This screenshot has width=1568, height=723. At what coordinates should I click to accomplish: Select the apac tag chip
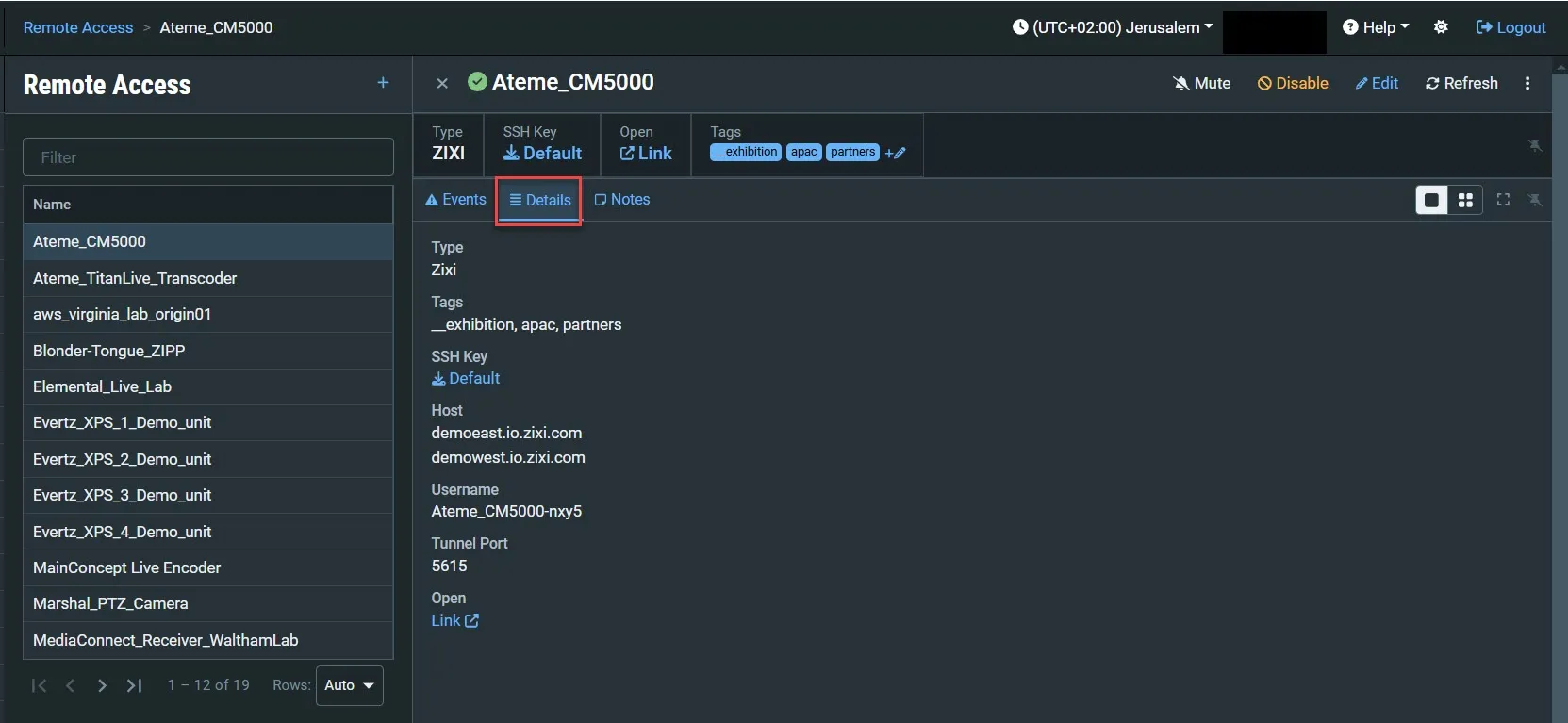click(x=804, y=152)
